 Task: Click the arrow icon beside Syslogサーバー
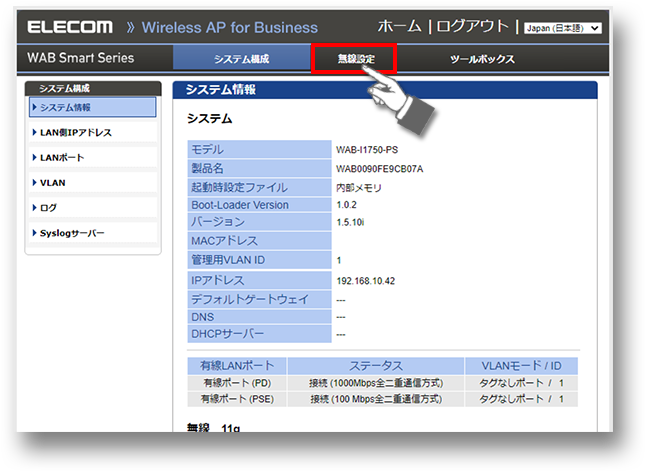35,233
